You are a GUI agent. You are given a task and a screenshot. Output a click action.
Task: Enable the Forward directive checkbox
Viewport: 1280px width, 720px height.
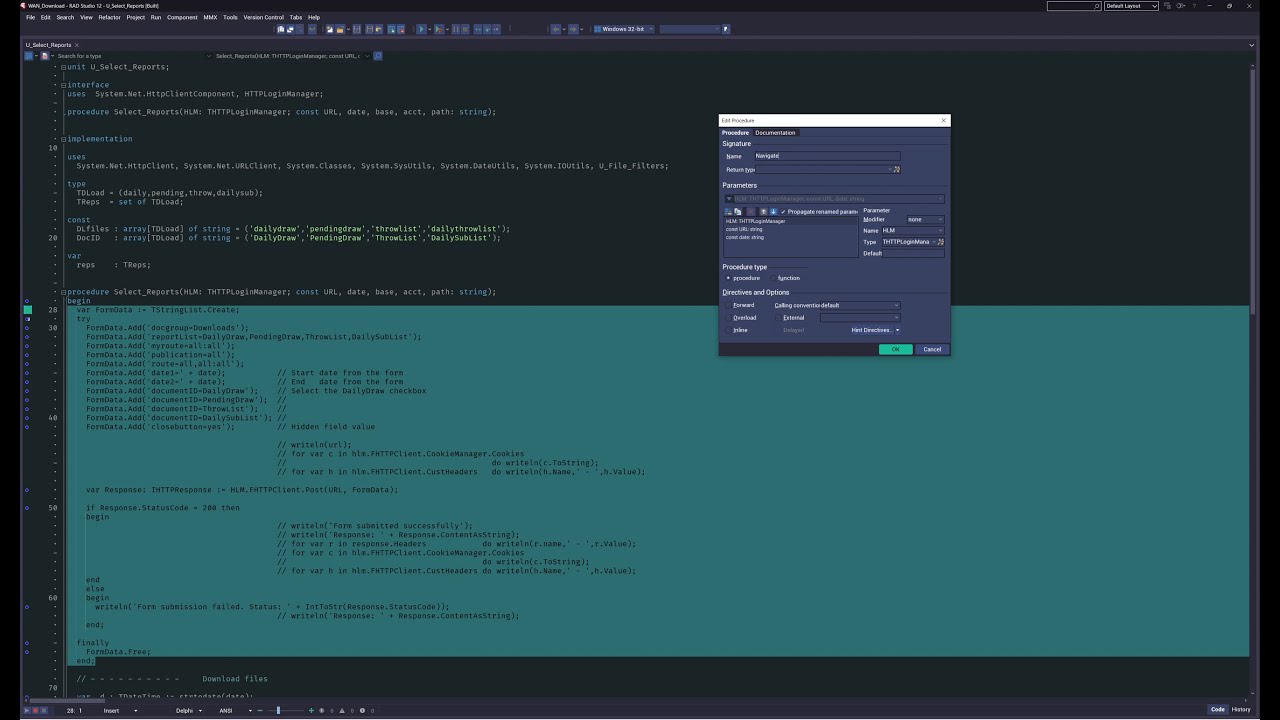(728, 305)
